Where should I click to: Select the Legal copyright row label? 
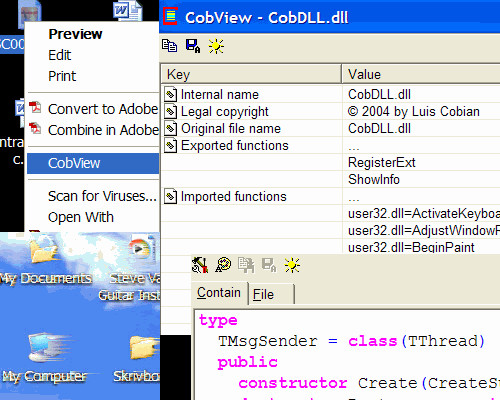(x=225, y=112)
